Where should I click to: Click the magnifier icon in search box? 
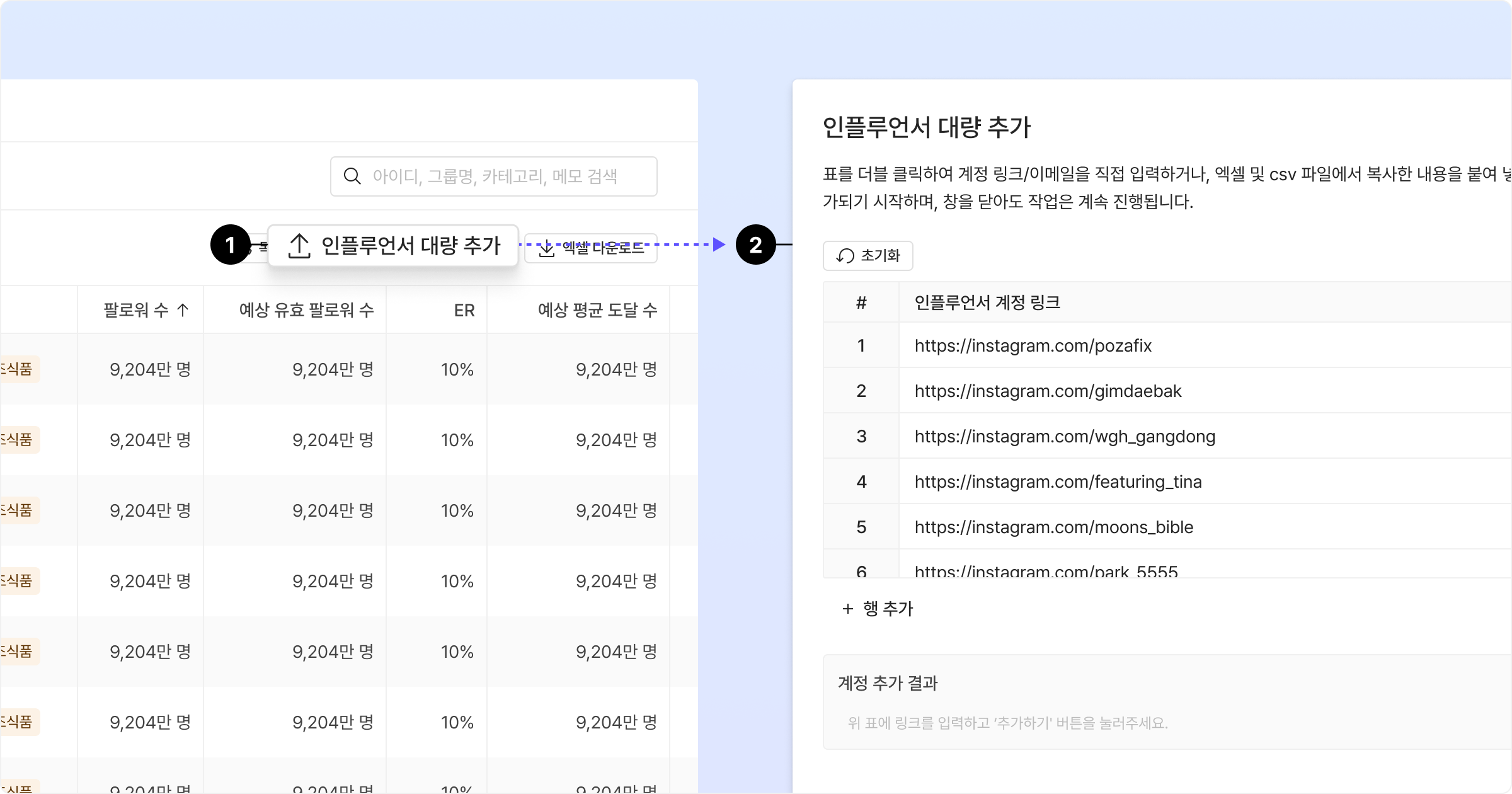coord(352,176)
